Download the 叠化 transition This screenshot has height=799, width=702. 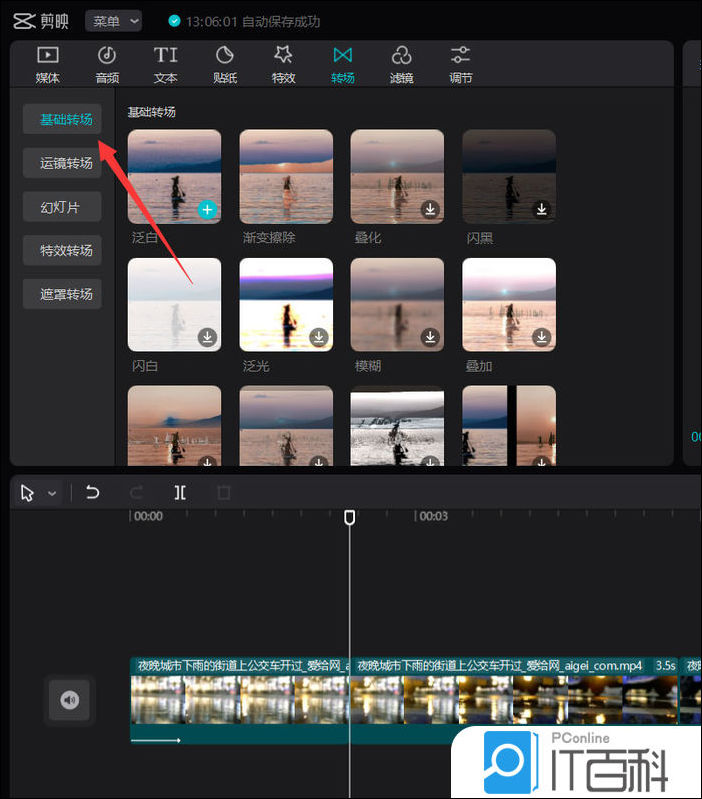coord(430,209)
